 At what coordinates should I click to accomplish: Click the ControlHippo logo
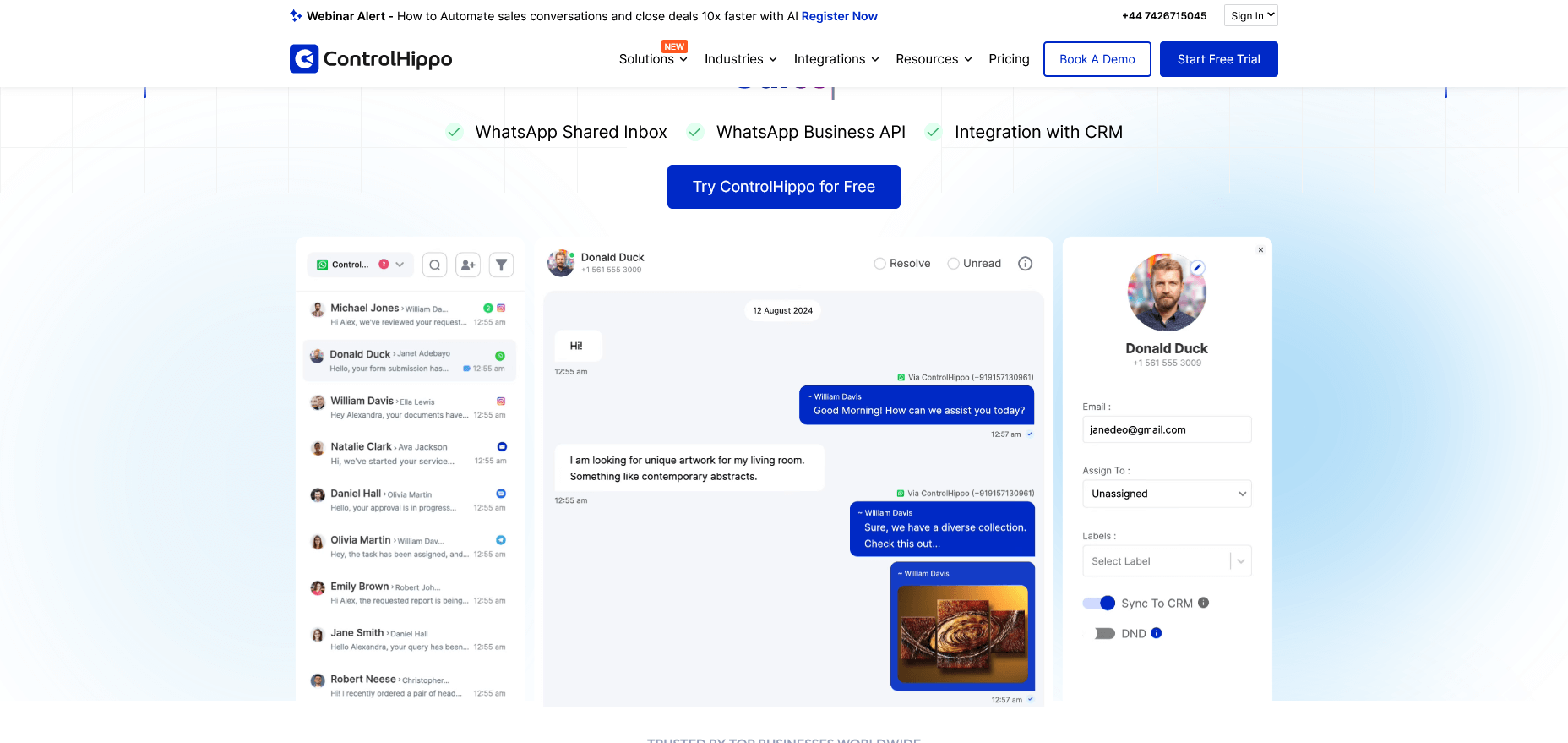tap(371, 59)
